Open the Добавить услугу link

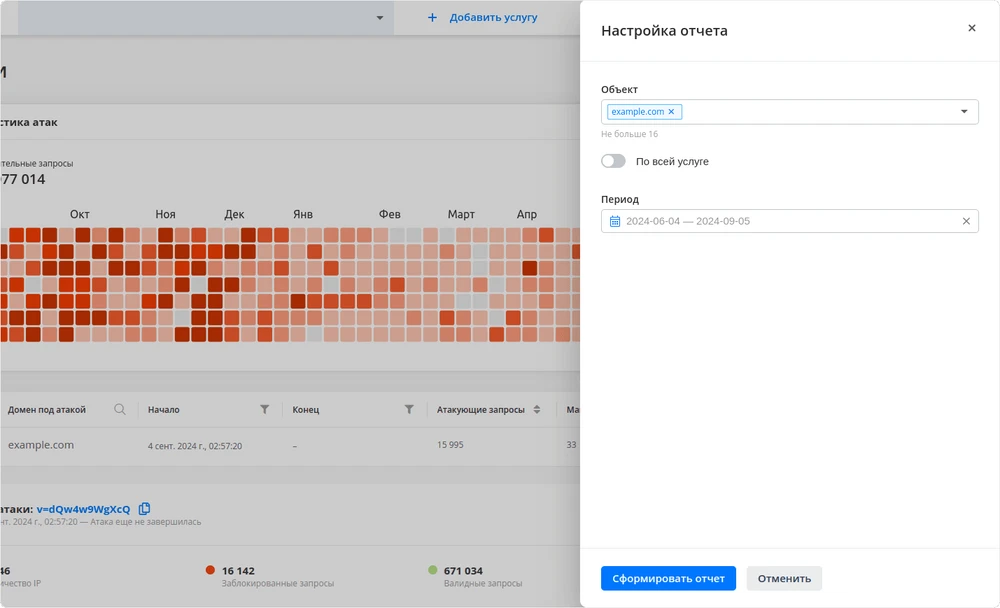[x=493, y=17]
